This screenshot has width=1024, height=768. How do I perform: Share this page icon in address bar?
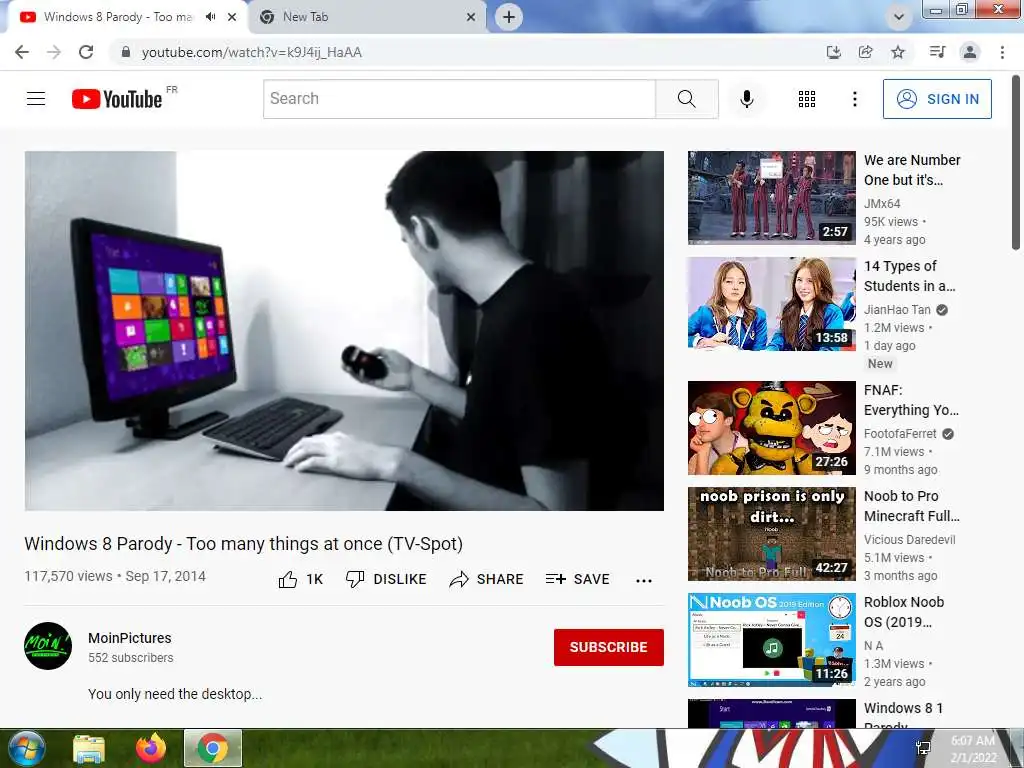[x=866, y=52]
